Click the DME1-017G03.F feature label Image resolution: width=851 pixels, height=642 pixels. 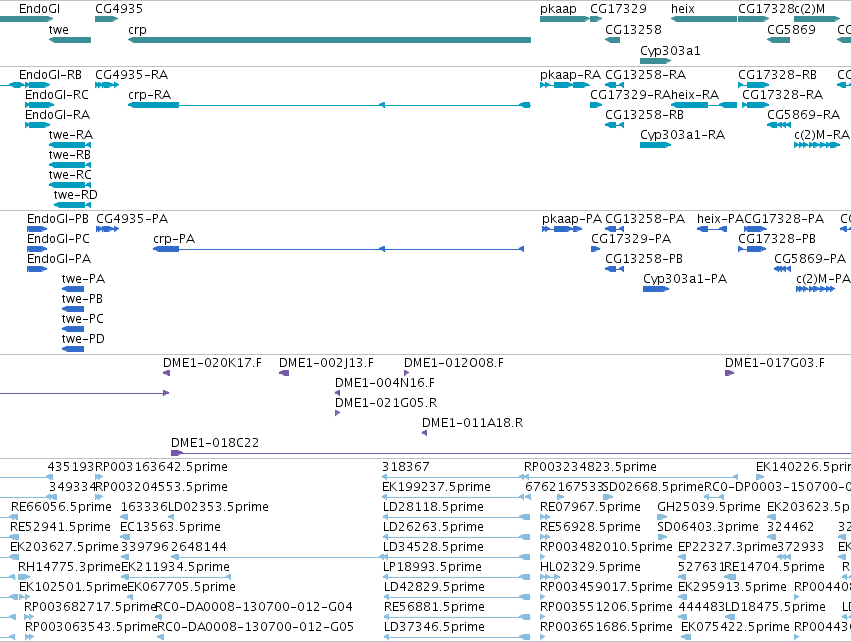(775, 364)
